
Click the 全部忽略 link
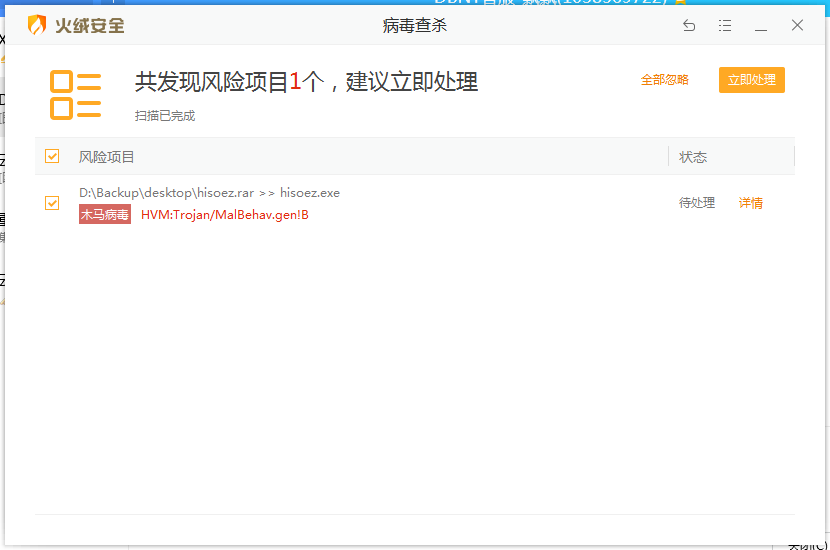pyautogui.click(x=665, y=80)
